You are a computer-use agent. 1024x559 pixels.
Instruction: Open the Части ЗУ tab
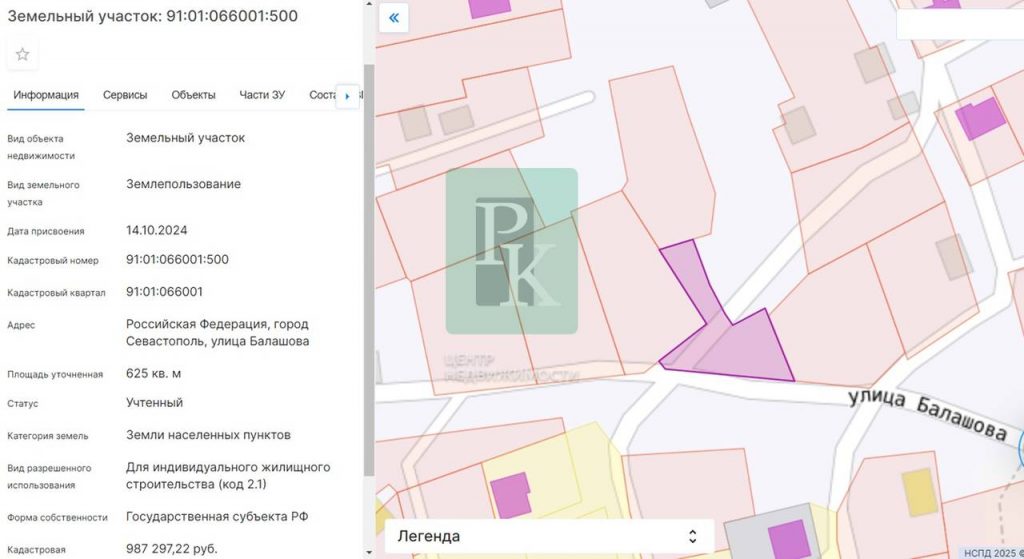262,95
